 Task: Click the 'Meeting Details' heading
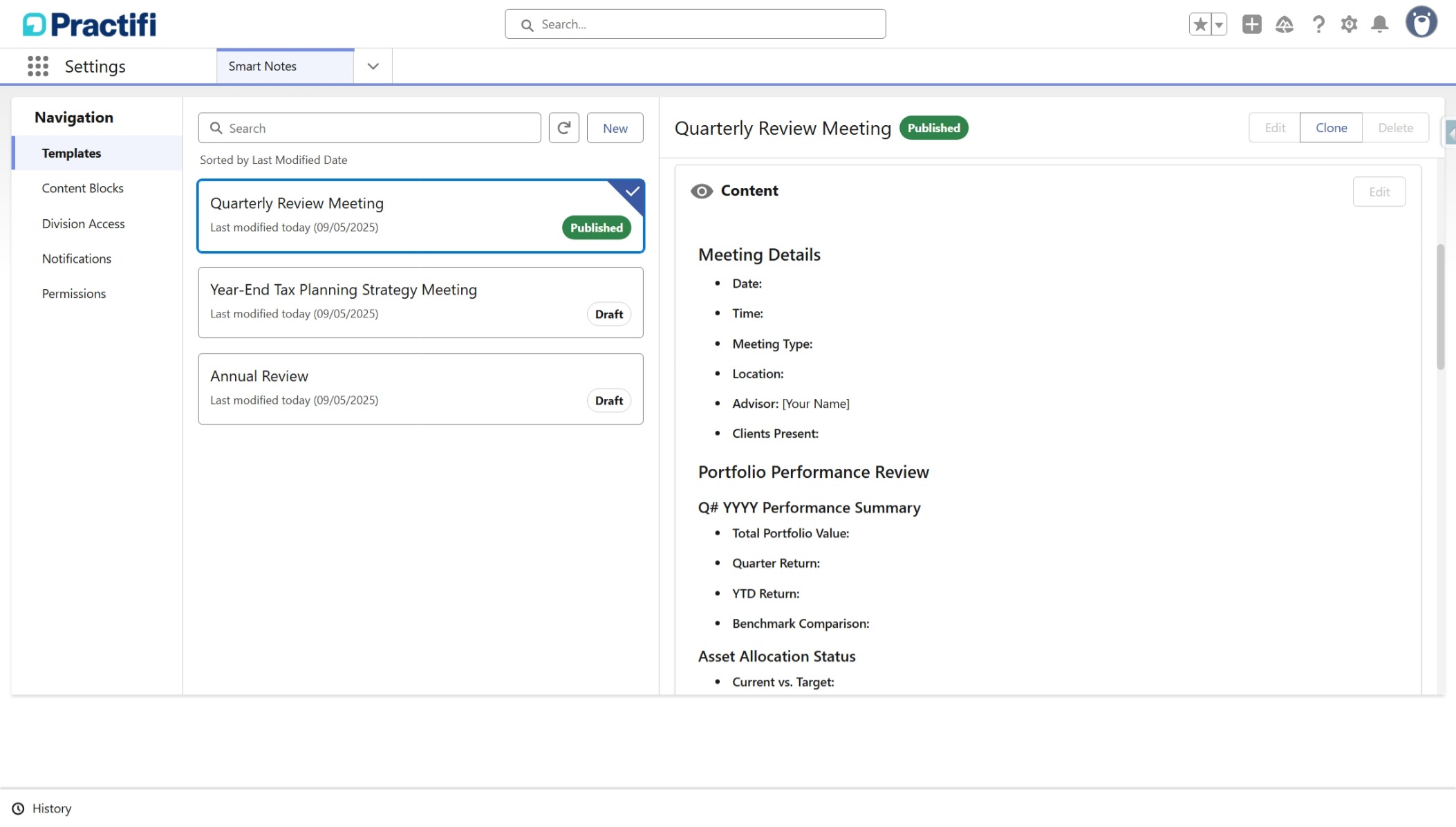click(759, 254)
